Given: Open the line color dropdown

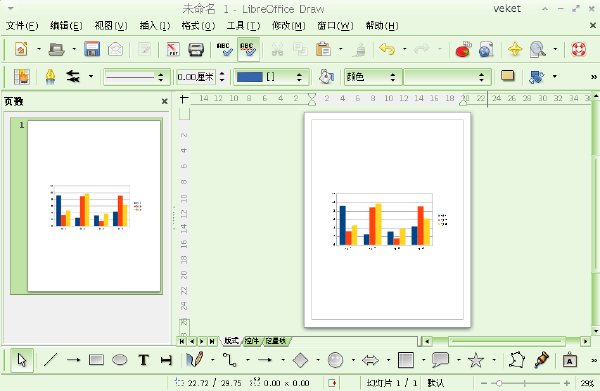Looking at the screenshot, I should 271,77.
